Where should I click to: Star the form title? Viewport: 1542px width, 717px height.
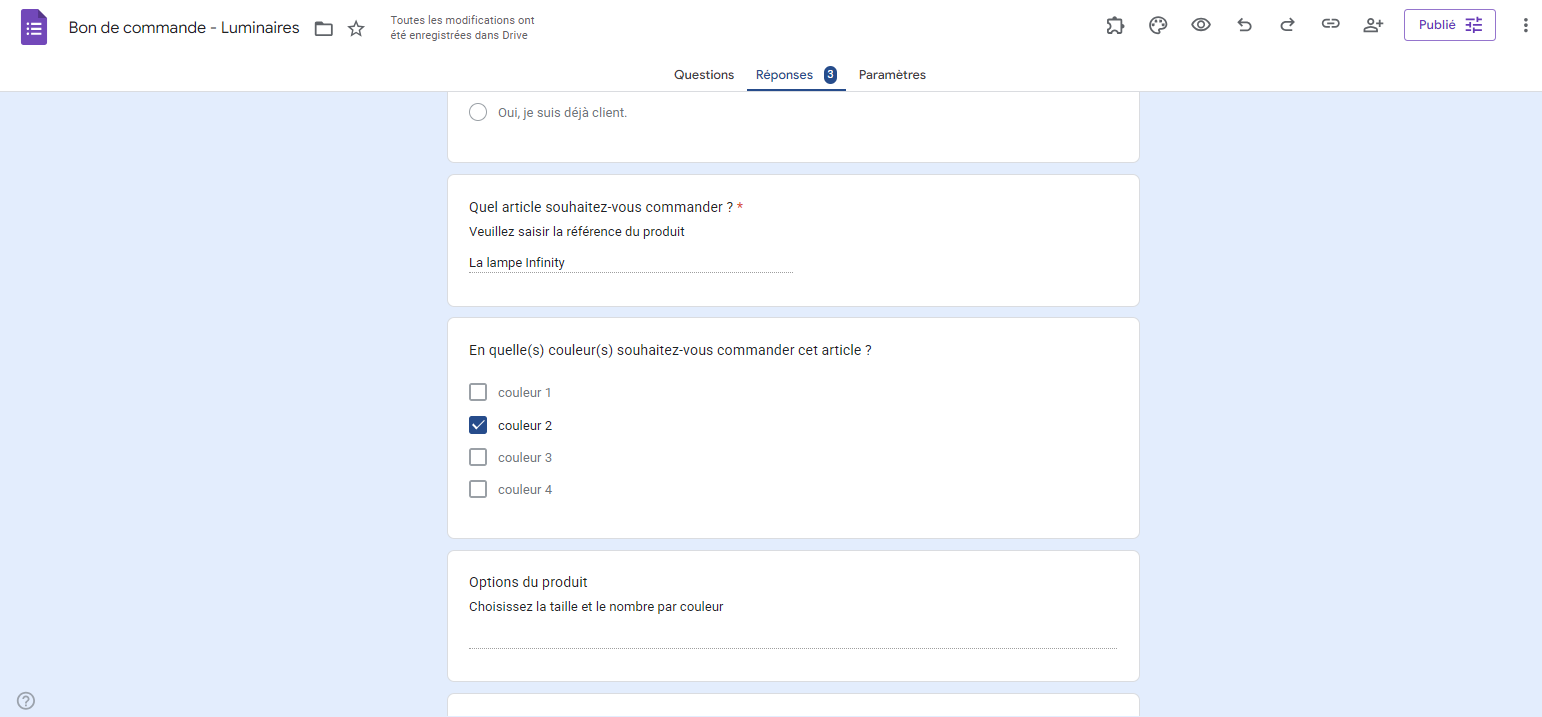click(356, 28)
